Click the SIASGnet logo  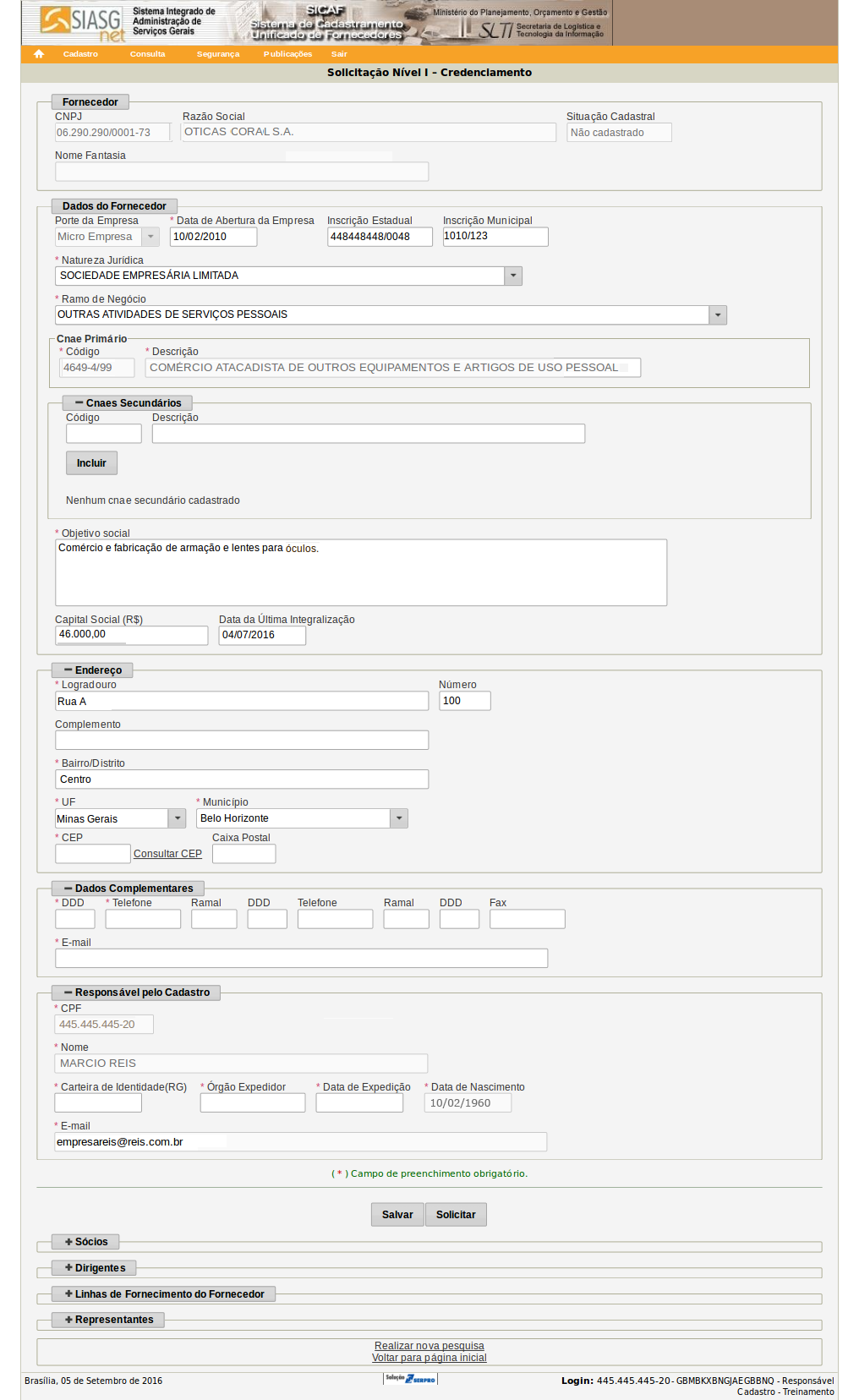point(82,23)
